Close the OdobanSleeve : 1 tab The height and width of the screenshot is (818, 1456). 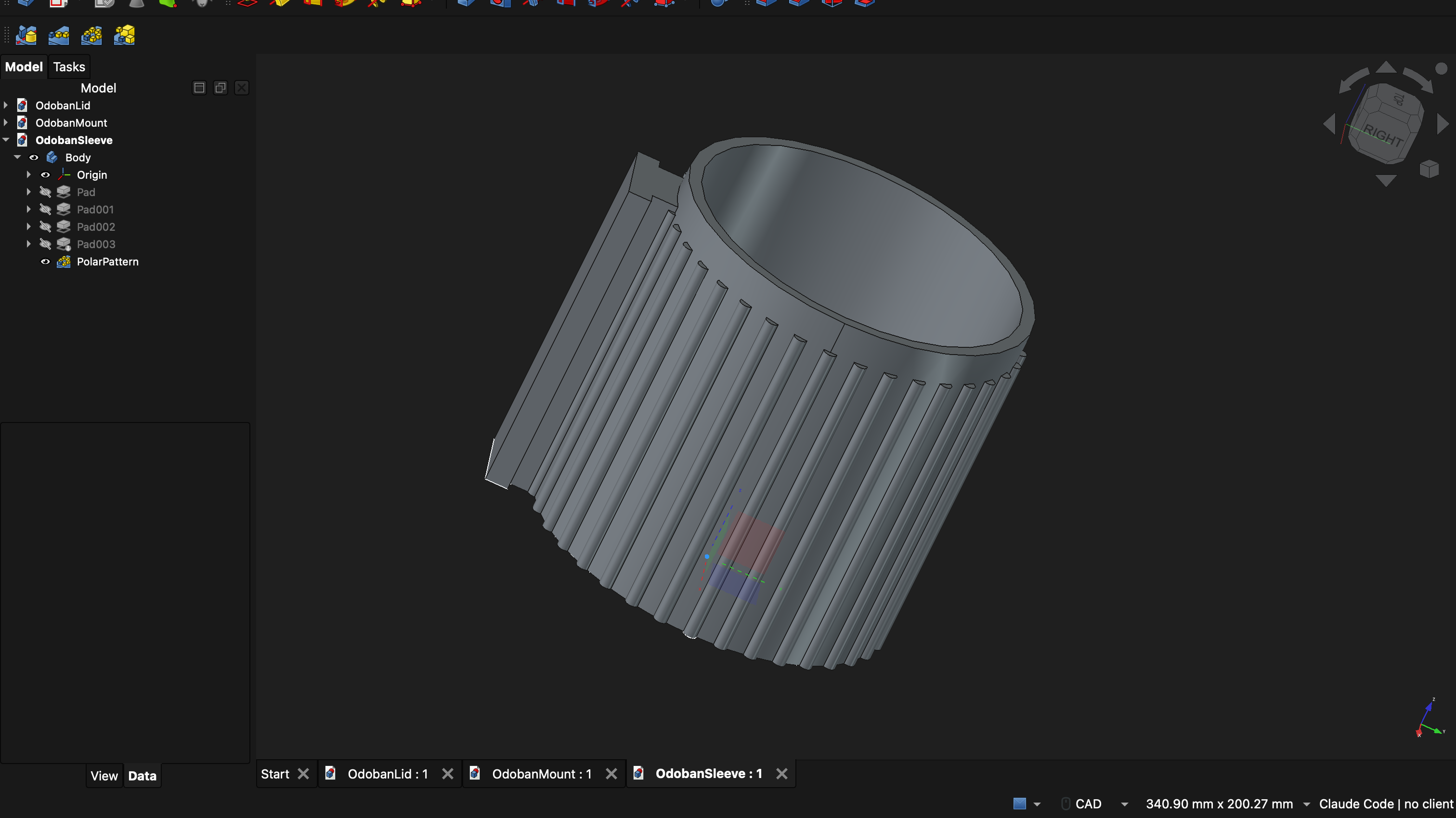(782, 774)
